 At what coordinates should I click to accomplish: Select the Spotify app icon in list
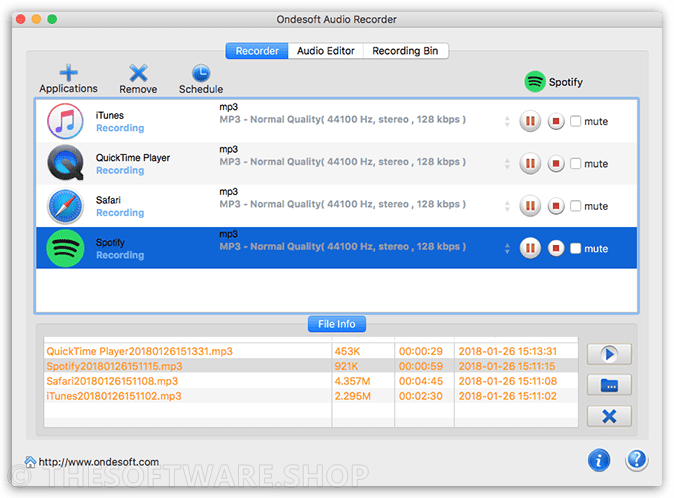coord(65,248)
